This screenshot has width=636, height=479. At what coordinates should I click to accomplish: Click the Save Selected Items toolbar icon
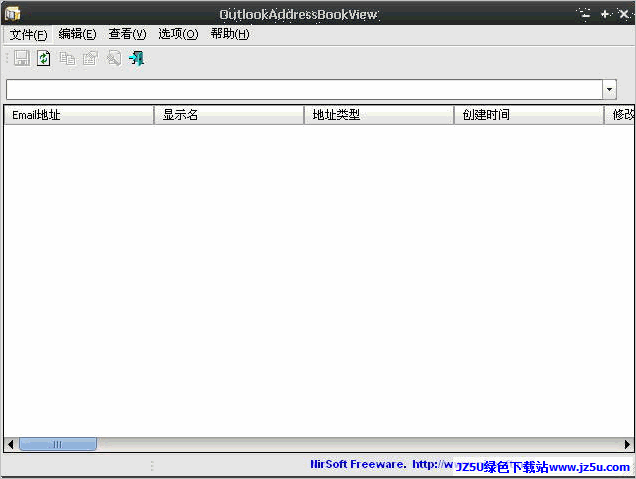(22, 58)
